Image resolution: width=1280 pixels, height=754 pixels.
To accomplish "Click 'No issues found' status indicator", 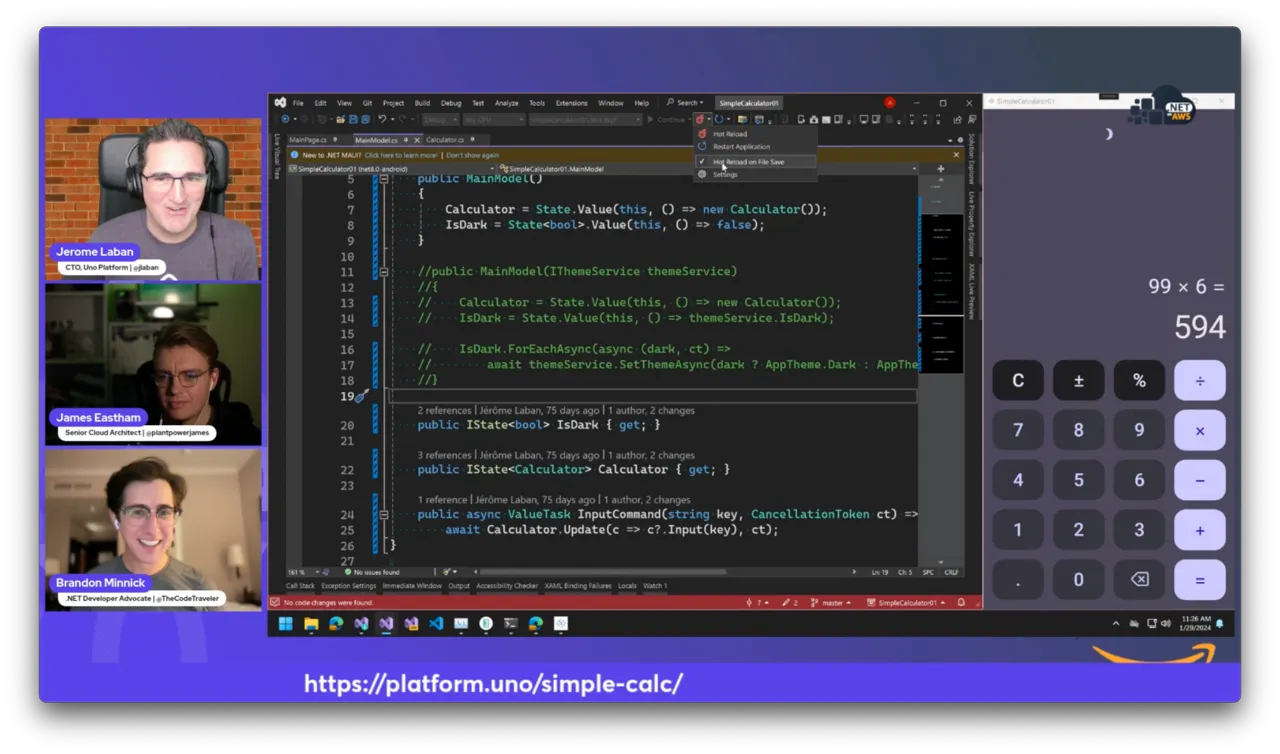I will coord(370,572).
